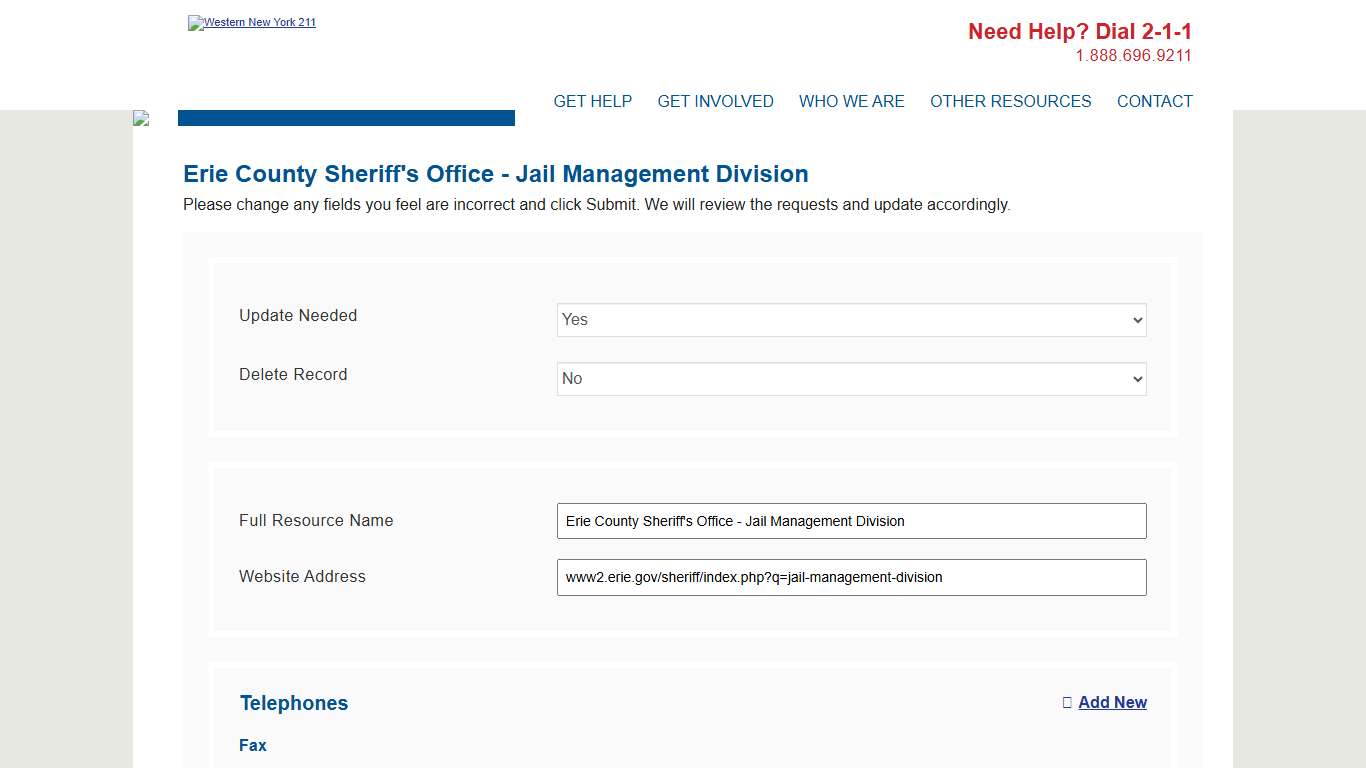Image resolution: width=1366 pixels, height=768 pixels.
Task: Click Add New in the Telephones section
Action: click(x=1111, y=702)
